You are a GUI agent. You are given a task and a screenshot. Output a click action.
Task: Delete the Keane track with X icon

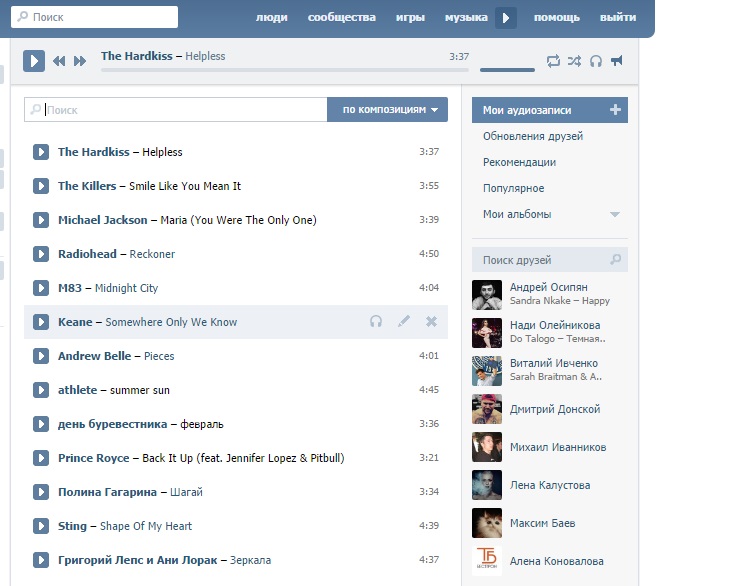click(x=431, y=322)
